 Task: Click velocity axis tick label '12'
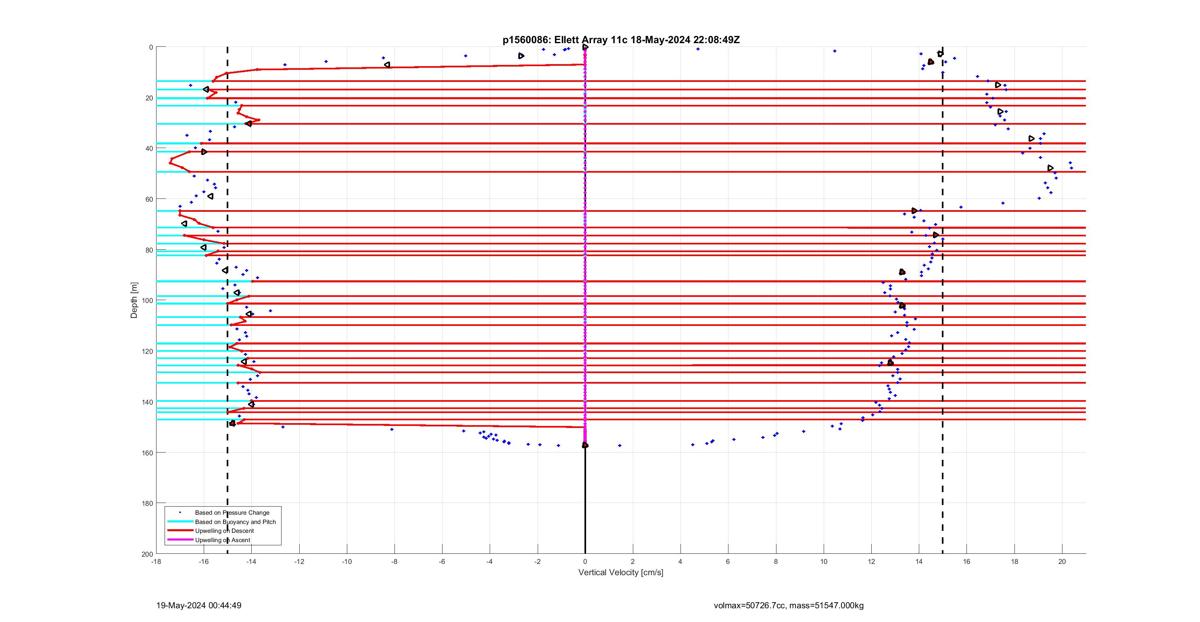[871, 561]
